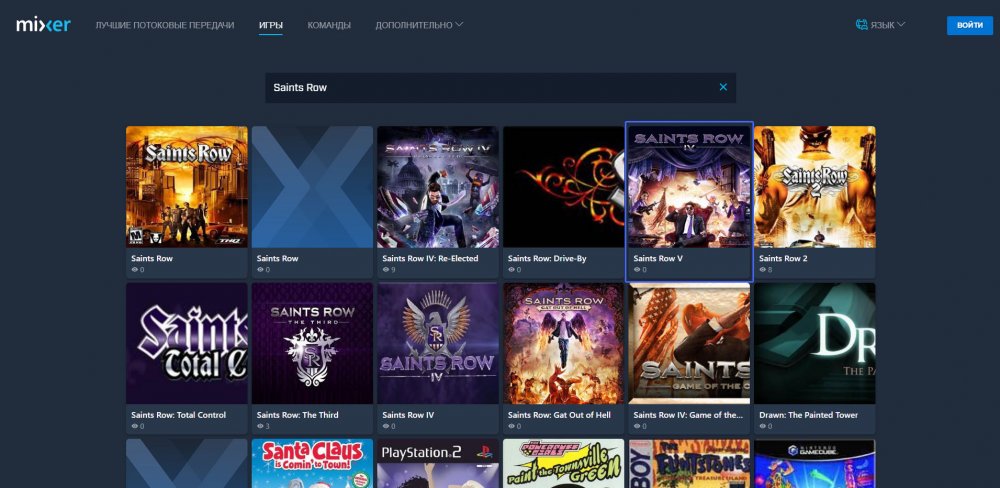
Task: Clear the Saints Row search text
Action: (x=723, y=87)
